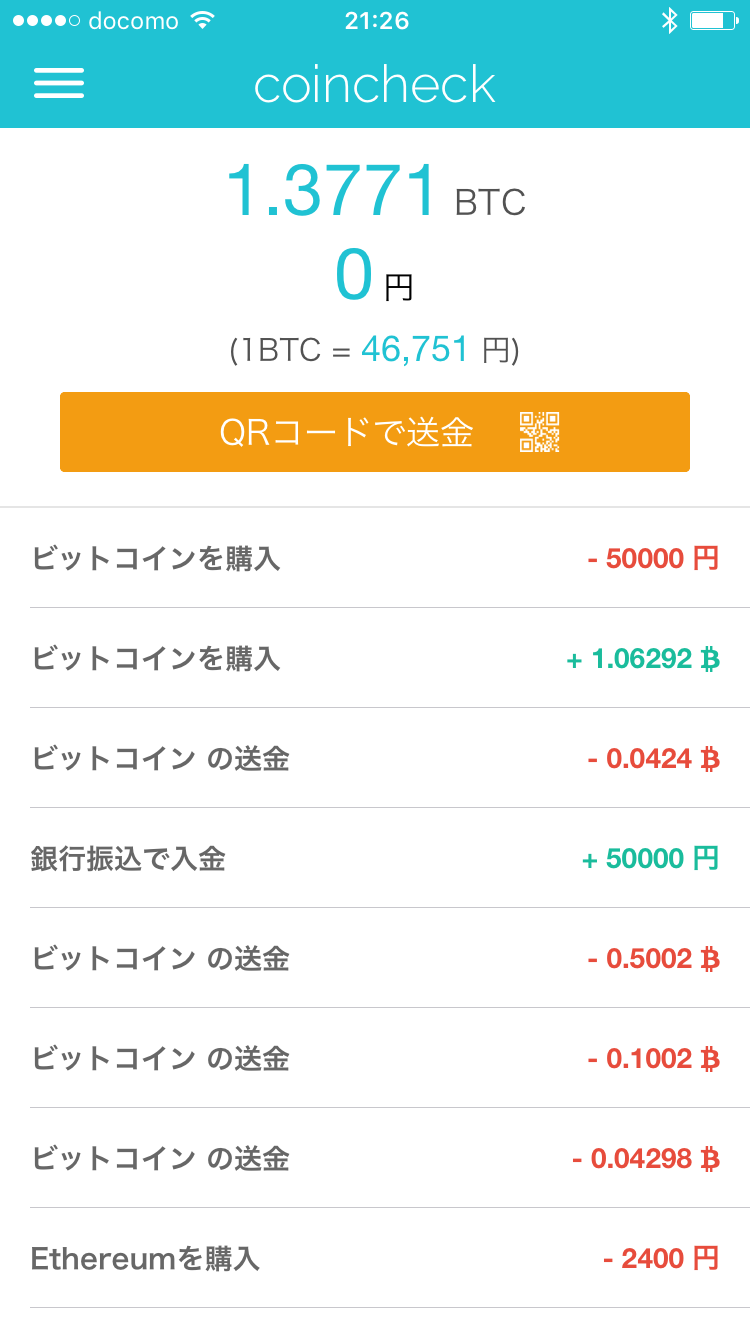The image size is (750, 1334).
Task: Open the hamburger menu
Action: tap(59, 83)
